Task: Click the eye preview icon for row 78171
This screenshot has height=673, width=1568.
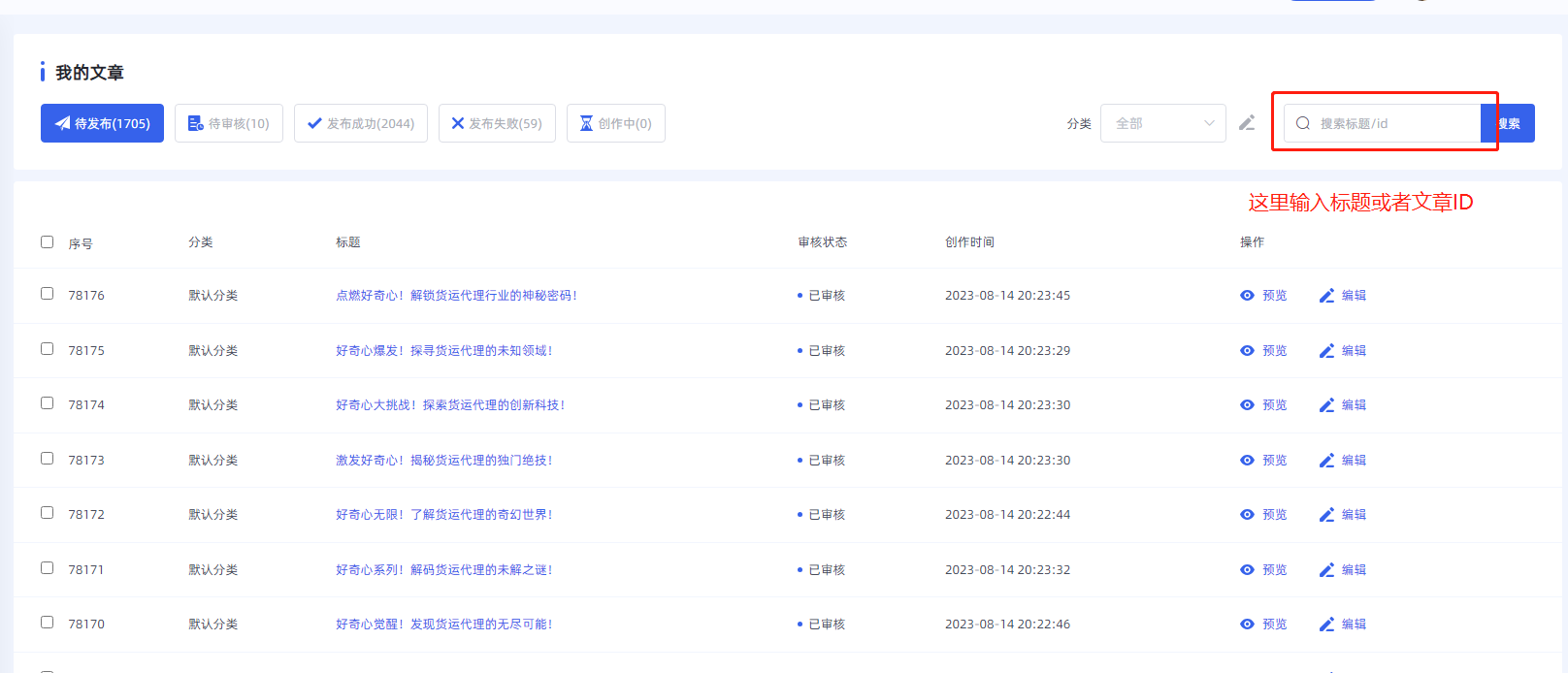Action: pos(1247,570)
